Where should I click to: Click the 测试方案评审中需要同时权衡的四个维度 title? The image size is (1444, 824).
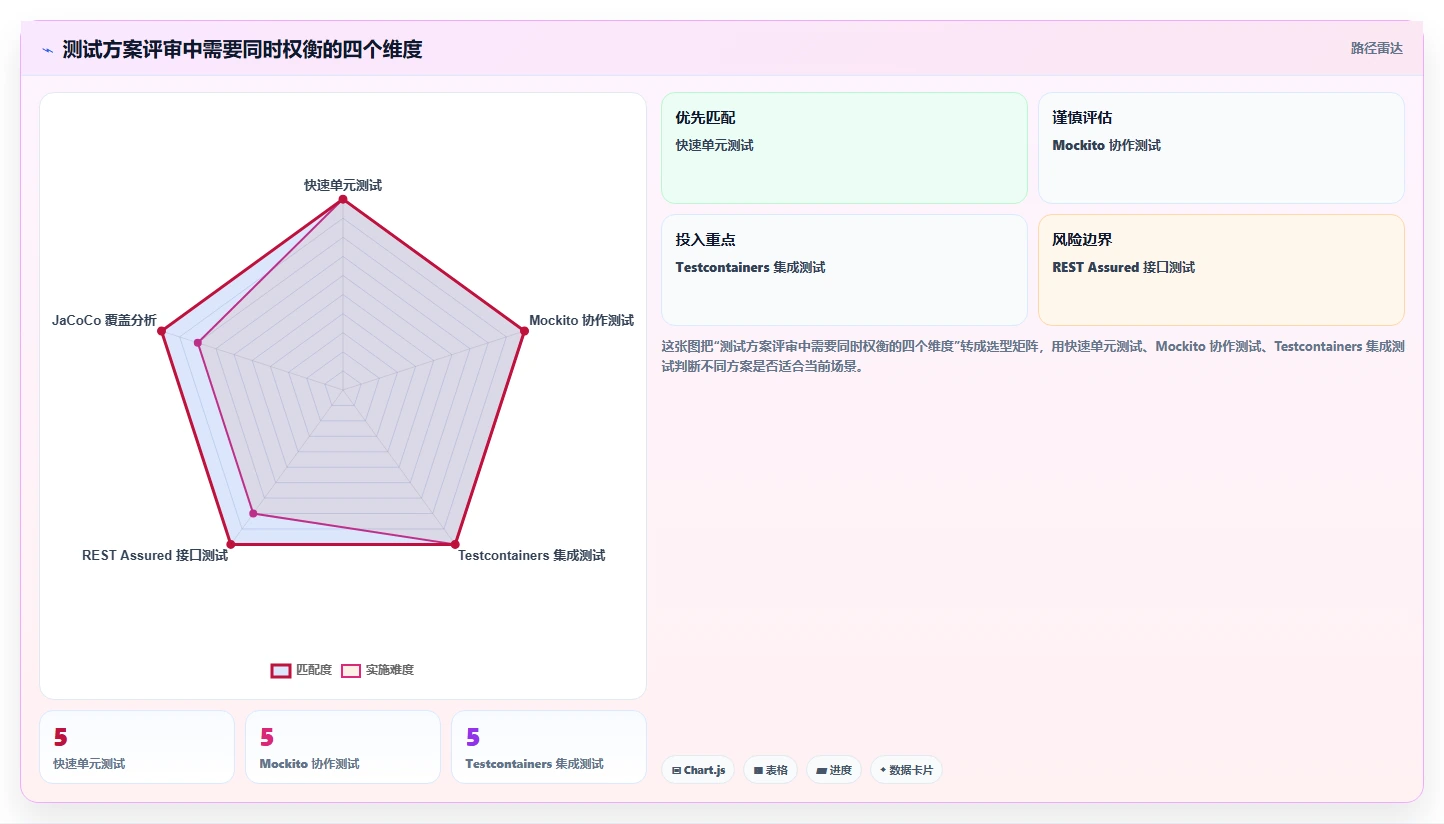pyautogui.click(x=242, y=49)
